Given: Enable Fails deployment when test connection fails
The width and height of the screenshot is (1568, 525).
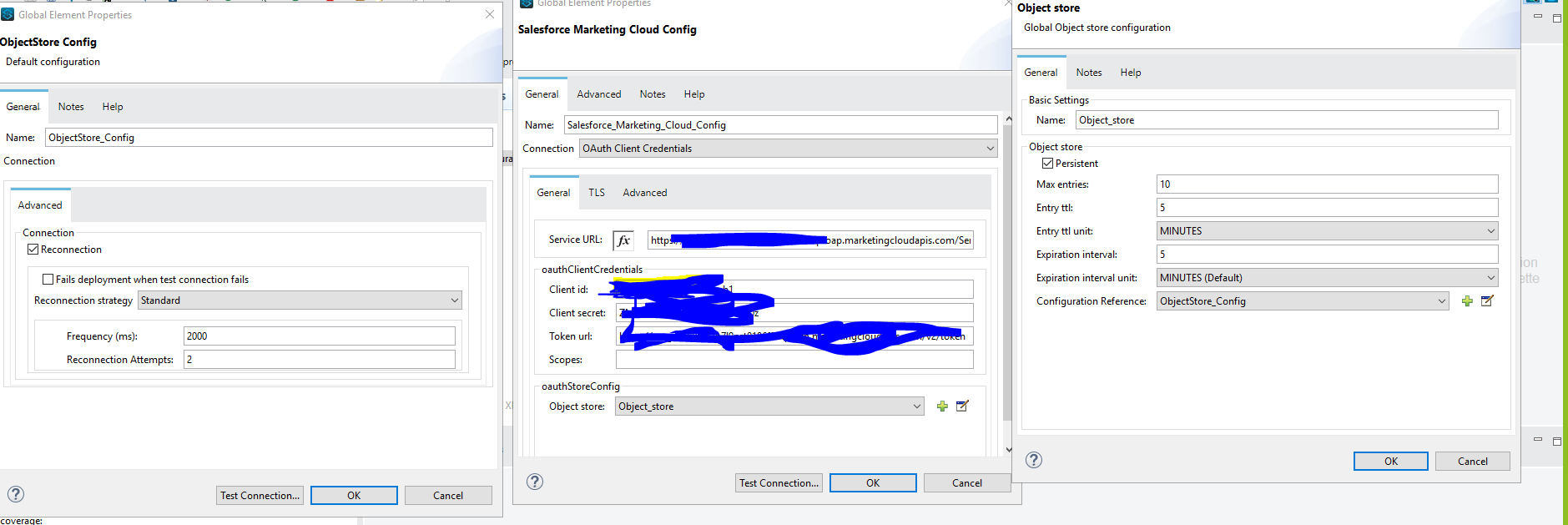Looking at the screenshot, I should (48, 280).
